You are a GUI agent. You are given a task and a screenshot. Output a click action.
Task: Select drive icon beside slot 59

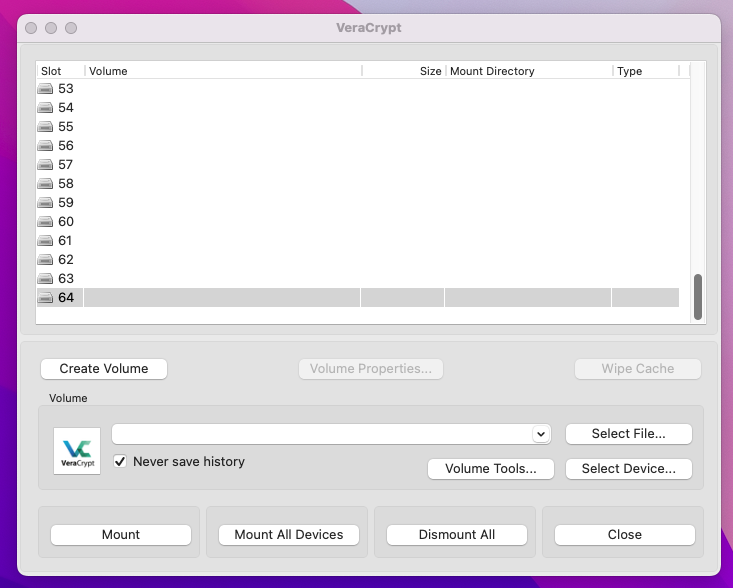45,203
